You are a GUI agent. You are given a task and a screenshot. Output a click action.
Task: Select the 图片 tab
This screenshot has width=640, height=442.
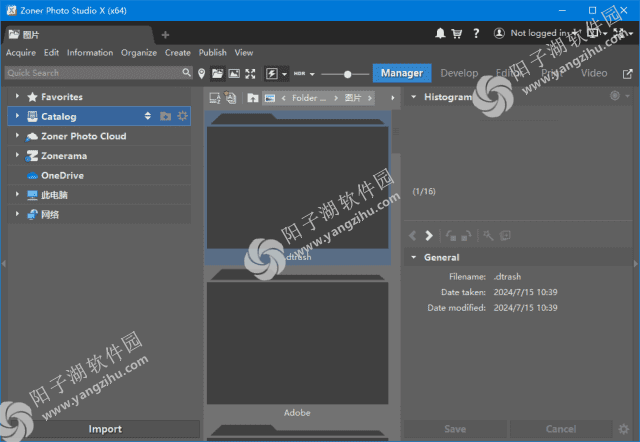coord(78,35)
